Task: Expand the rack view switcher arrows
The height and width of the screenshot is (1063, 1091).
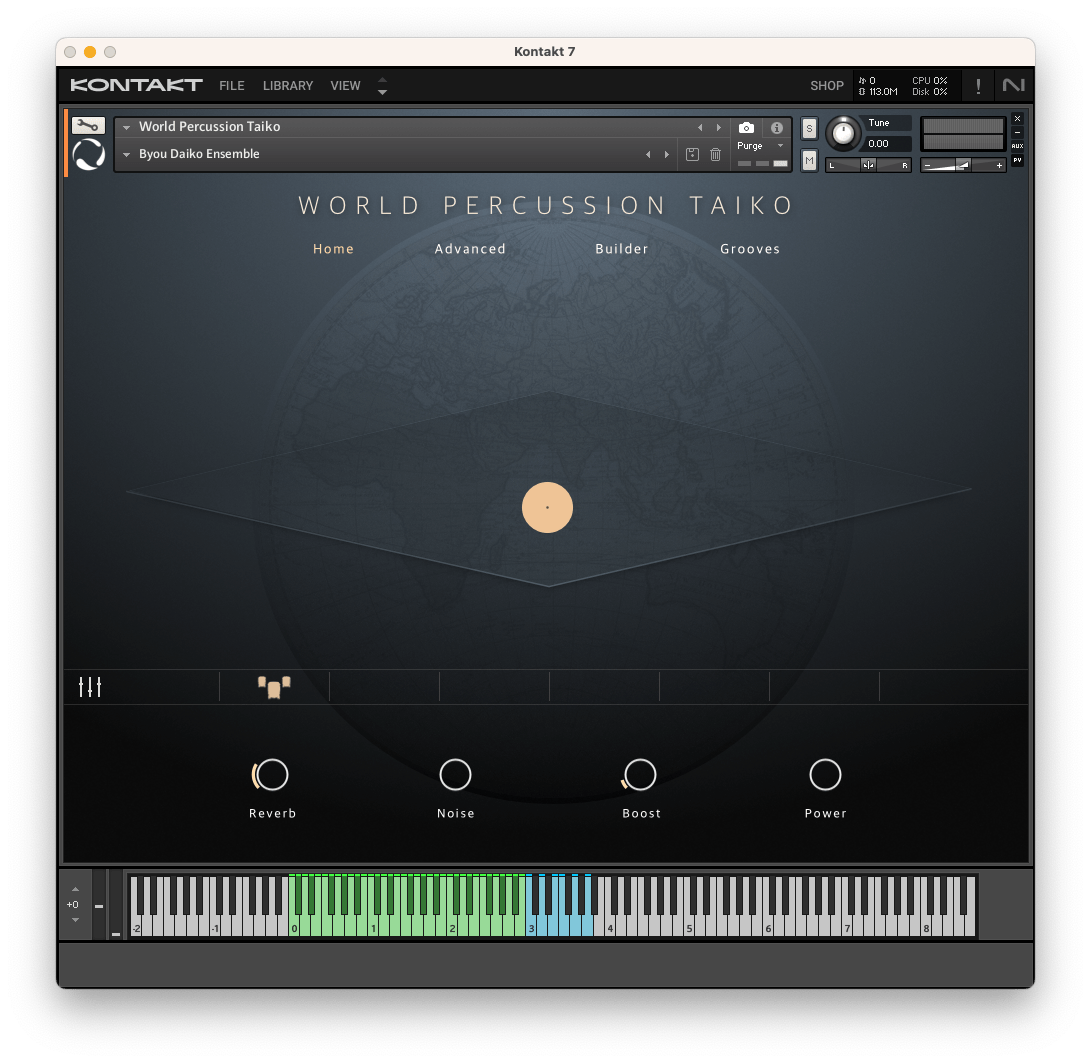Action: [x=382, y=86]
